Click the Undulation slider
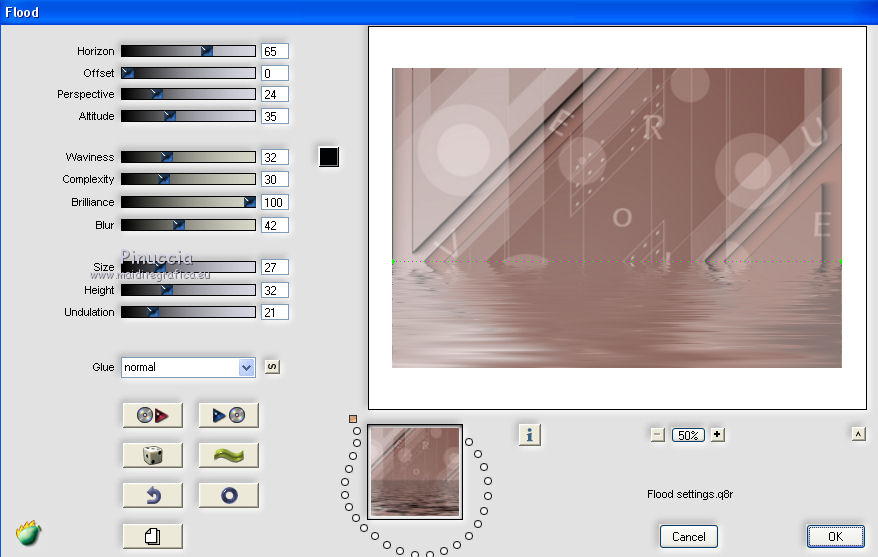This screenshot has height=557, width=878. (188, 312)
